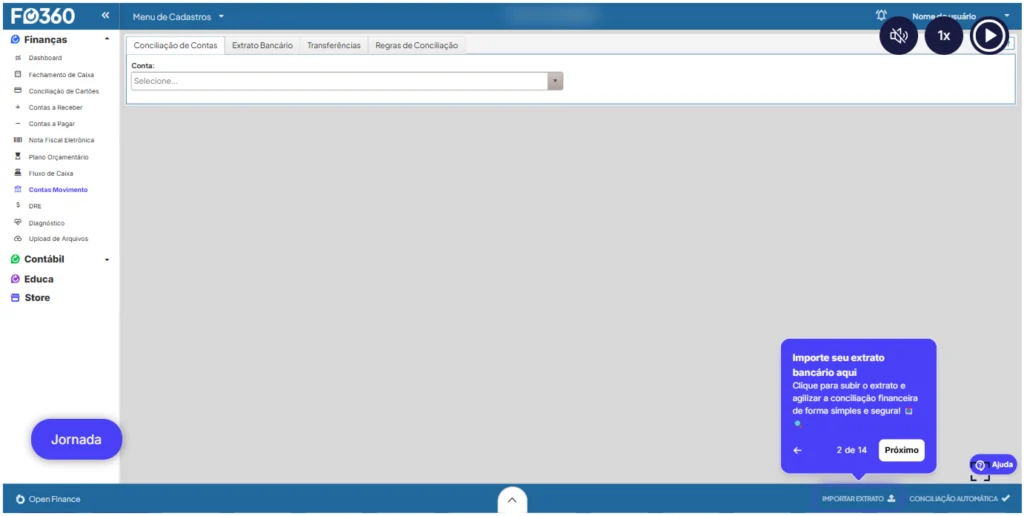1024x516 pixels.
Task: Open the DRE report
Action: click(x=35, y=206)
